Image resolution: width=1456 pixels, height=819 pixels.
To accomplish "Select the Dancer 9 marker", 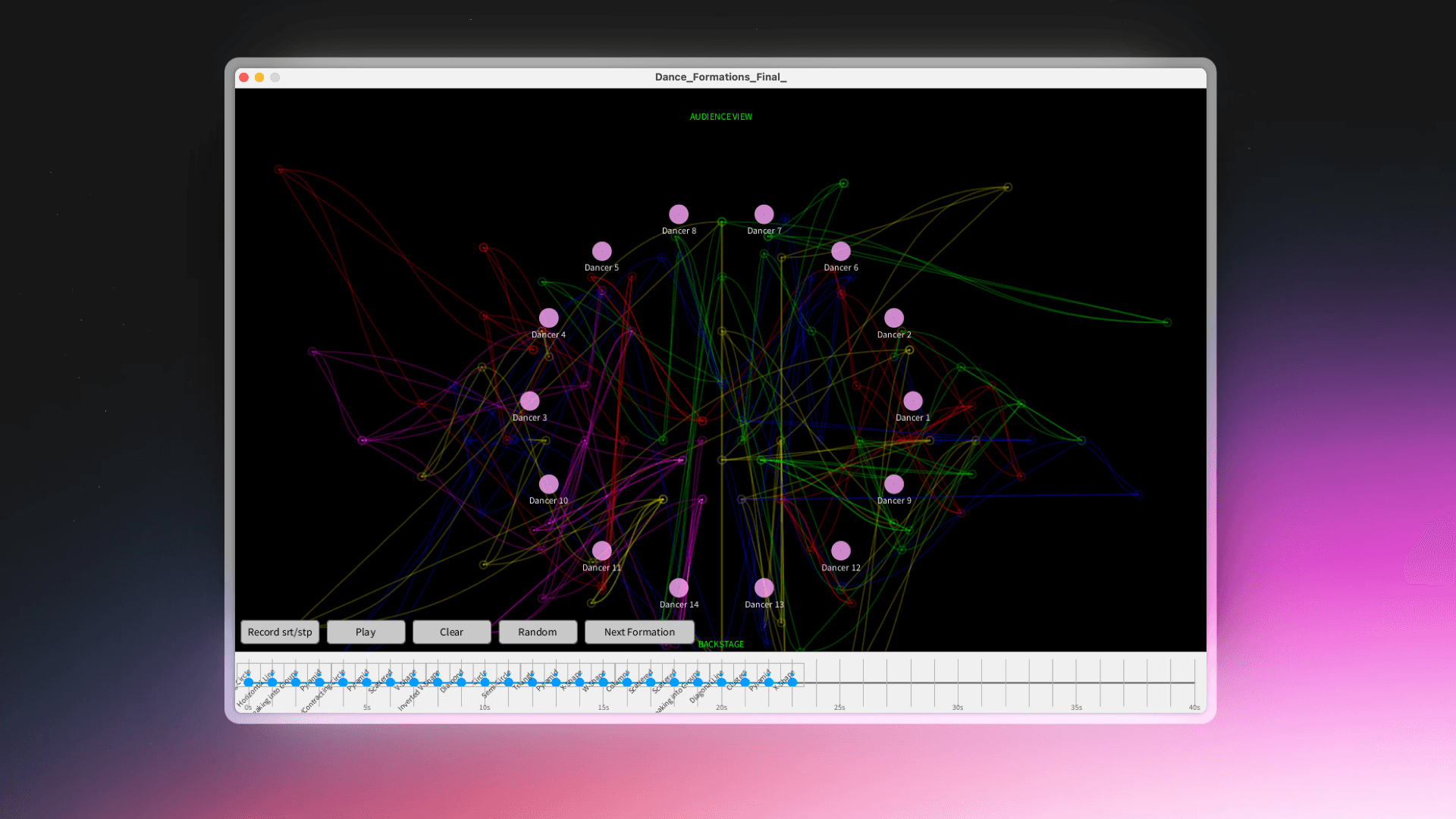I will coord(894,484).
